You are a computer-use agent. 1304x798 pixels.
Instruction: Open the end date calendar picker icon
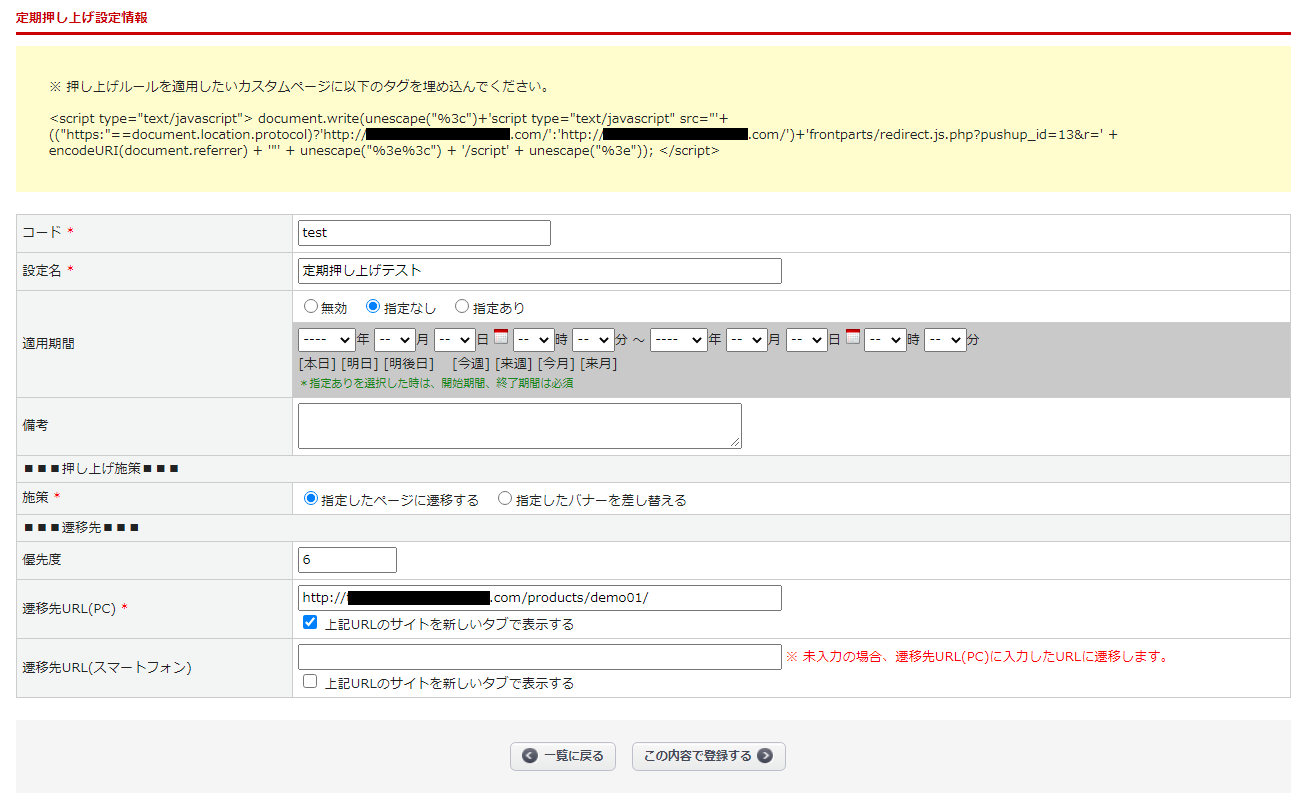(853, 337)
